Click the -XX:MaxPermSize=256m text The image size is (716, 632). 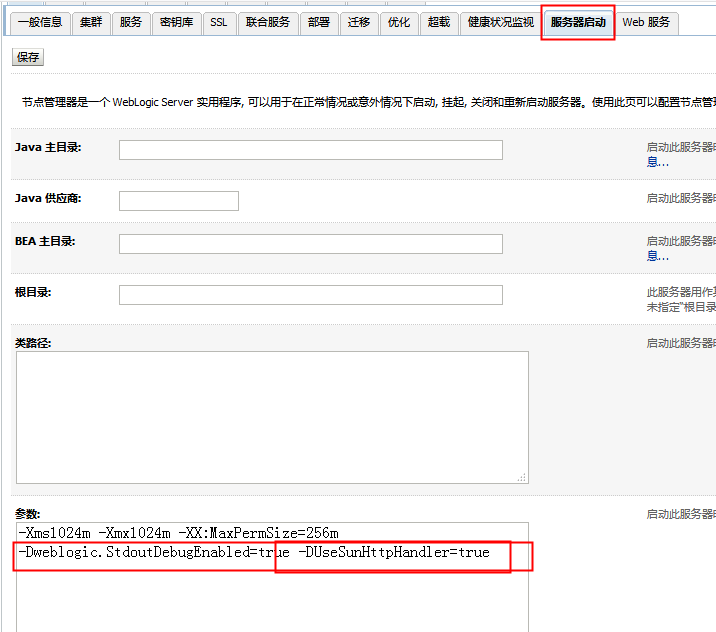click(258, 533)
